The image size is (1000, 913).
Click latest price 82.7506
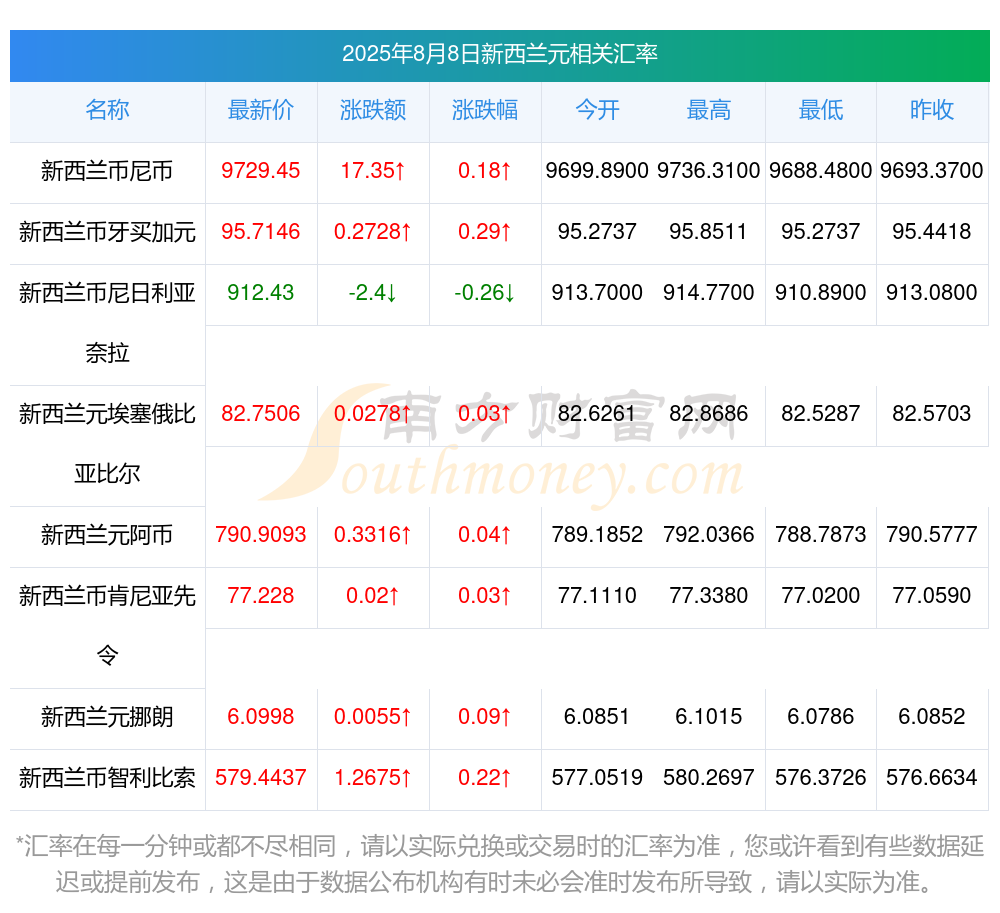click(x=261, y=414)
